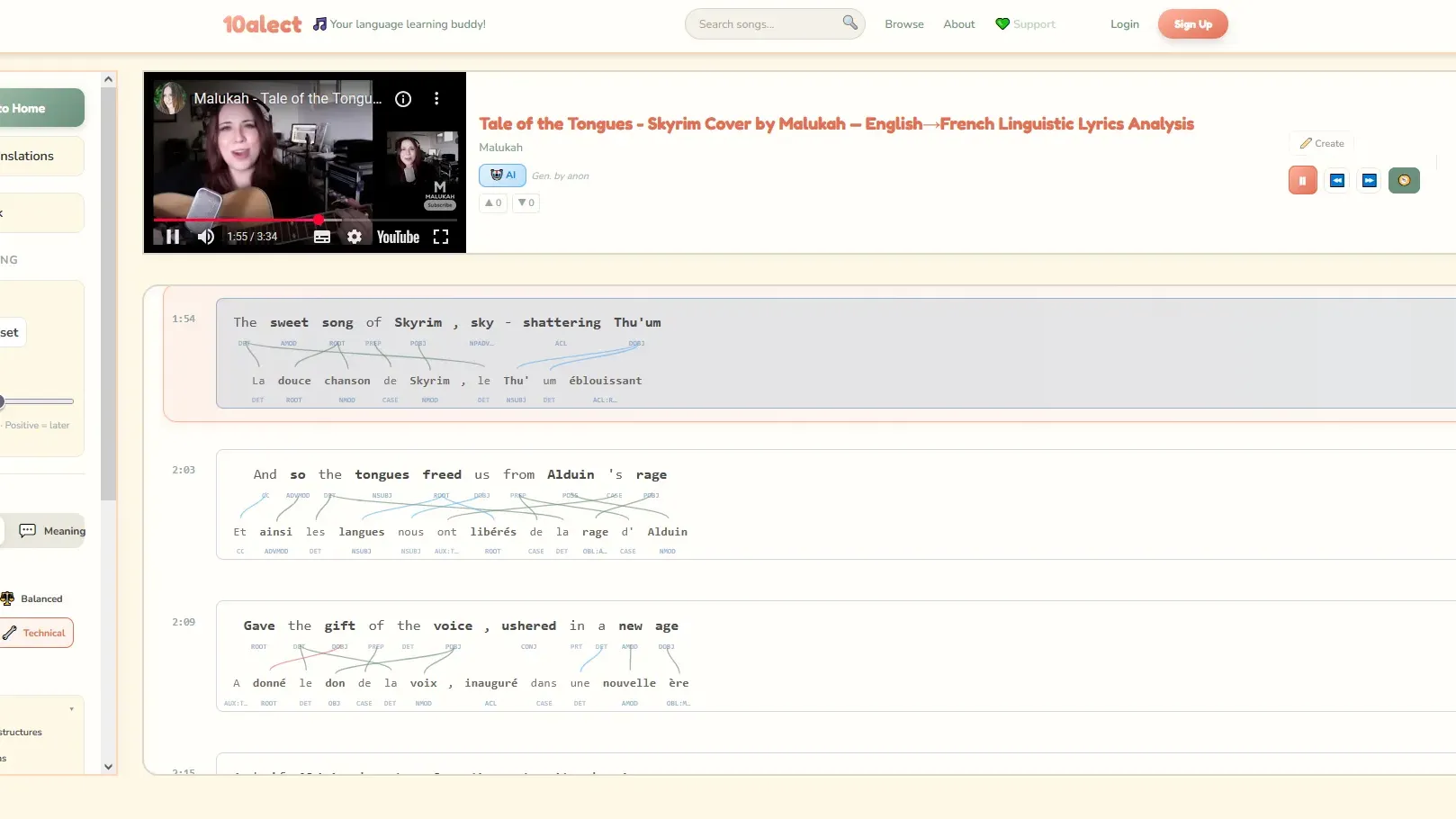Click the Create button
Image resolution: width=1456 pixels, height=819 pixels.
1321,143
